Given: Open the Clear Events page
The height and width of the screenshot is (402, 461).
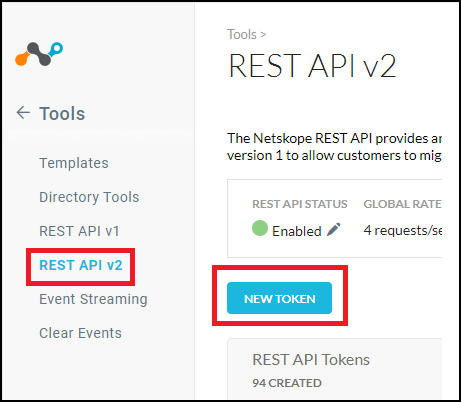Looking at the screenshot, I should point(80,333).
